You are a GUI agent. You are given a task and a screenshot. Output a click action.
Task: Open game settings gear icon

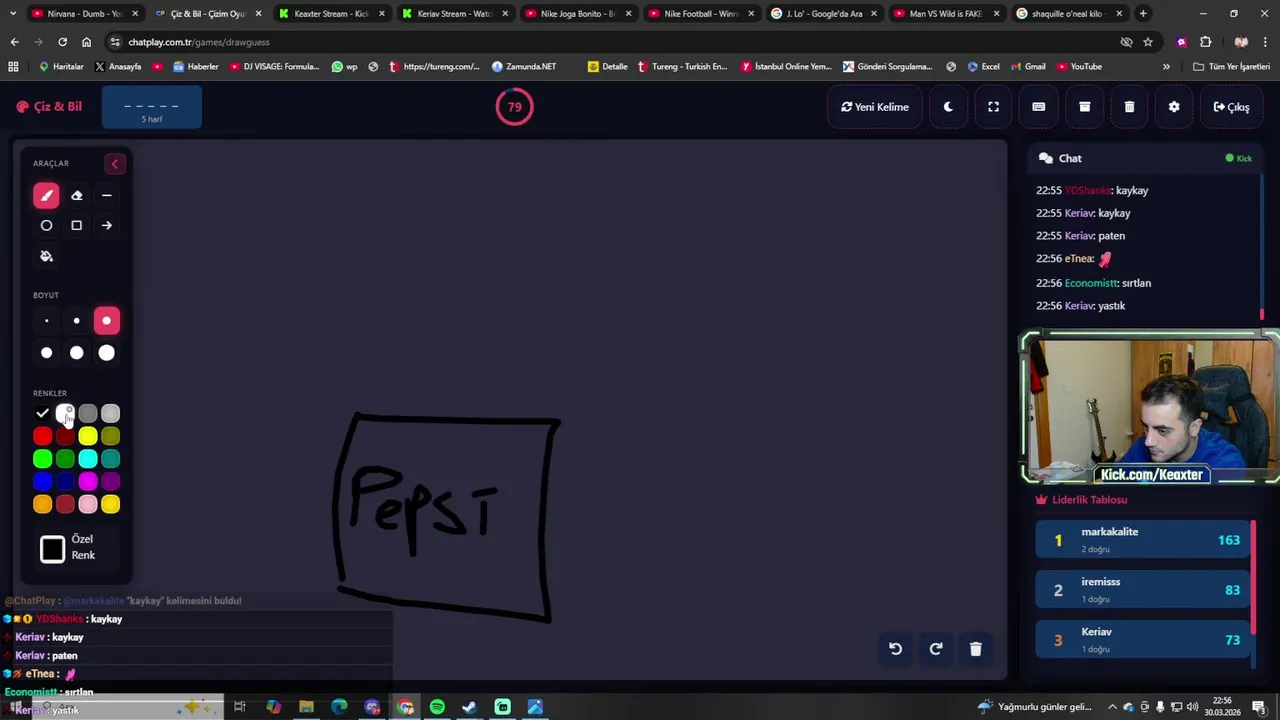coord(1174,107)
